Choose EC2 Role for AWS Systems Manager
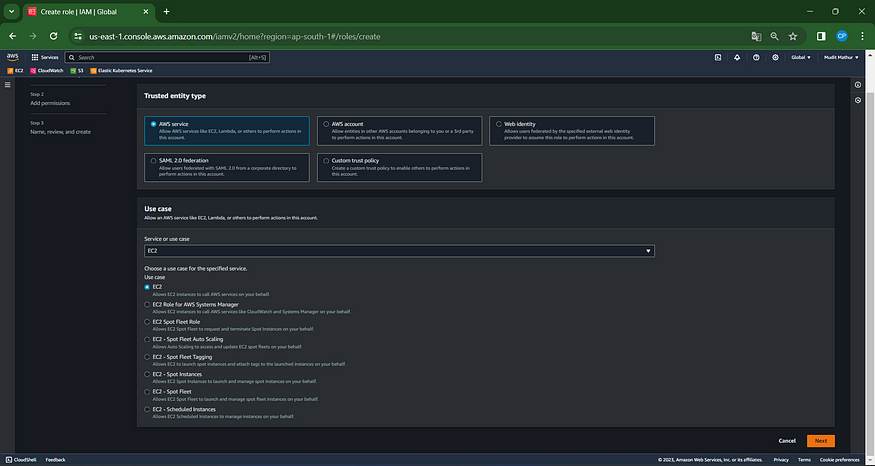The height and width of the screenshot is (466, 875). click(147, 305)
